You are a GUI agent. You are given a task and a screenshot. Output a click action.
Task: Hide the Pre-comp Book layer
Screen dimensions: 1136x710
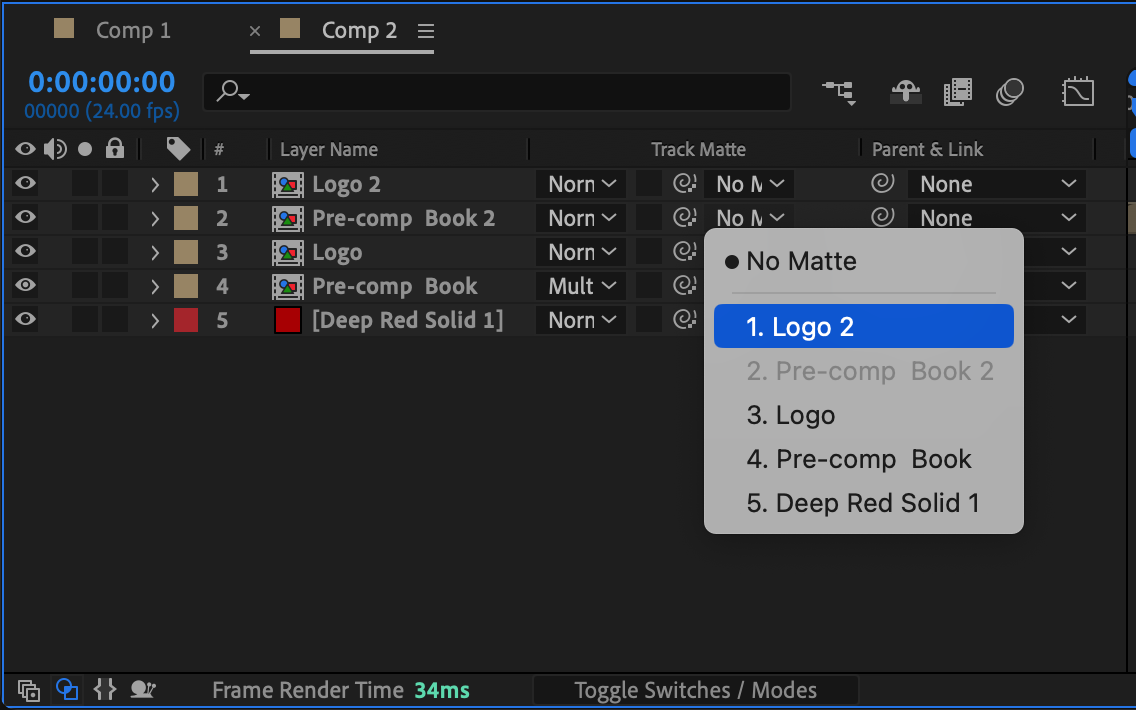[x=26, y=286]
